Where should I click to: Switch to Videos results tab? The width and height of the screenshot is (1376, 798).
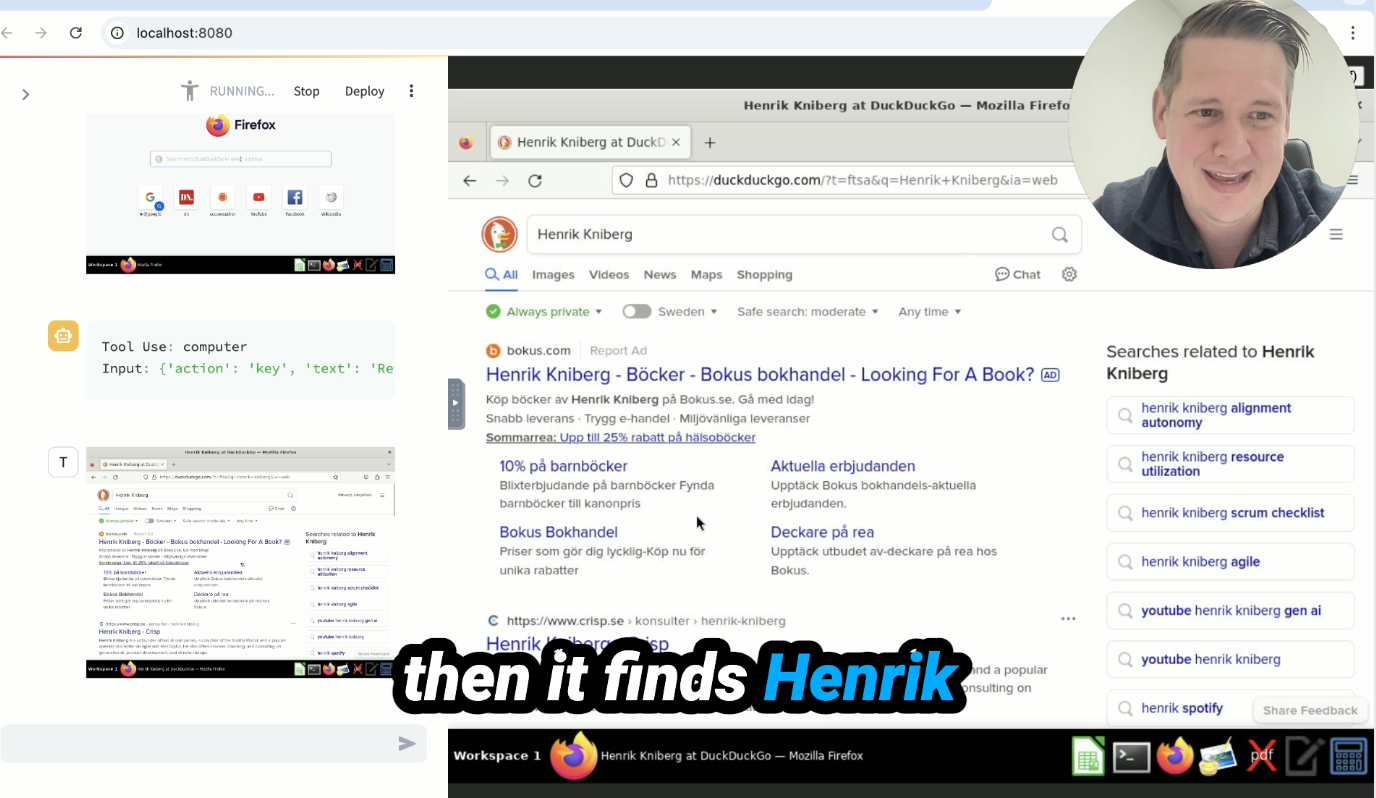coord(609,274)
